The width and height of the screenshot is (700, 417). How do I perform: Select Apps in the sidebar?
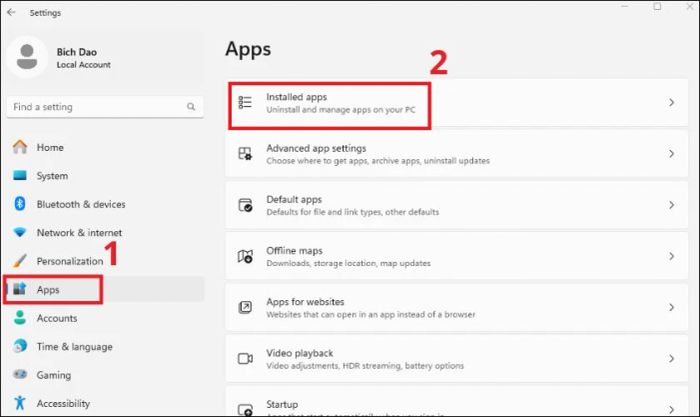pyautogui.click(x=105, y=289)
